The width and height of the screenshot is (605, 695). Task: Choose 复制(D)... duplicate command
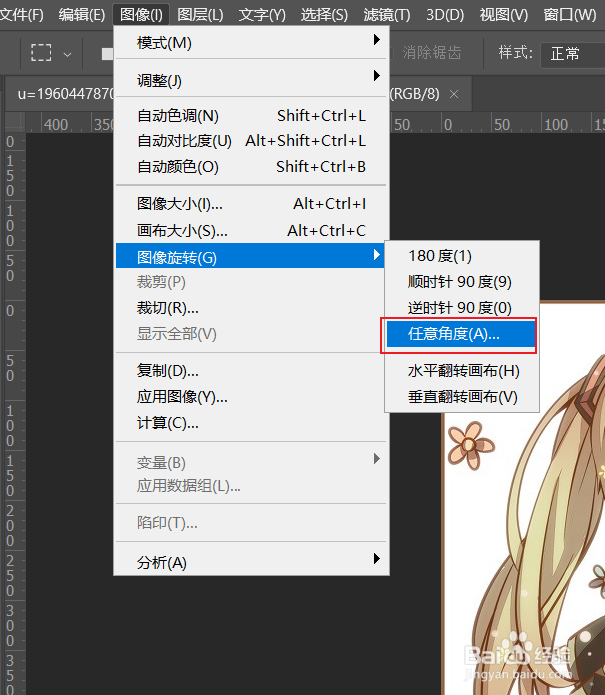[251, 371]
